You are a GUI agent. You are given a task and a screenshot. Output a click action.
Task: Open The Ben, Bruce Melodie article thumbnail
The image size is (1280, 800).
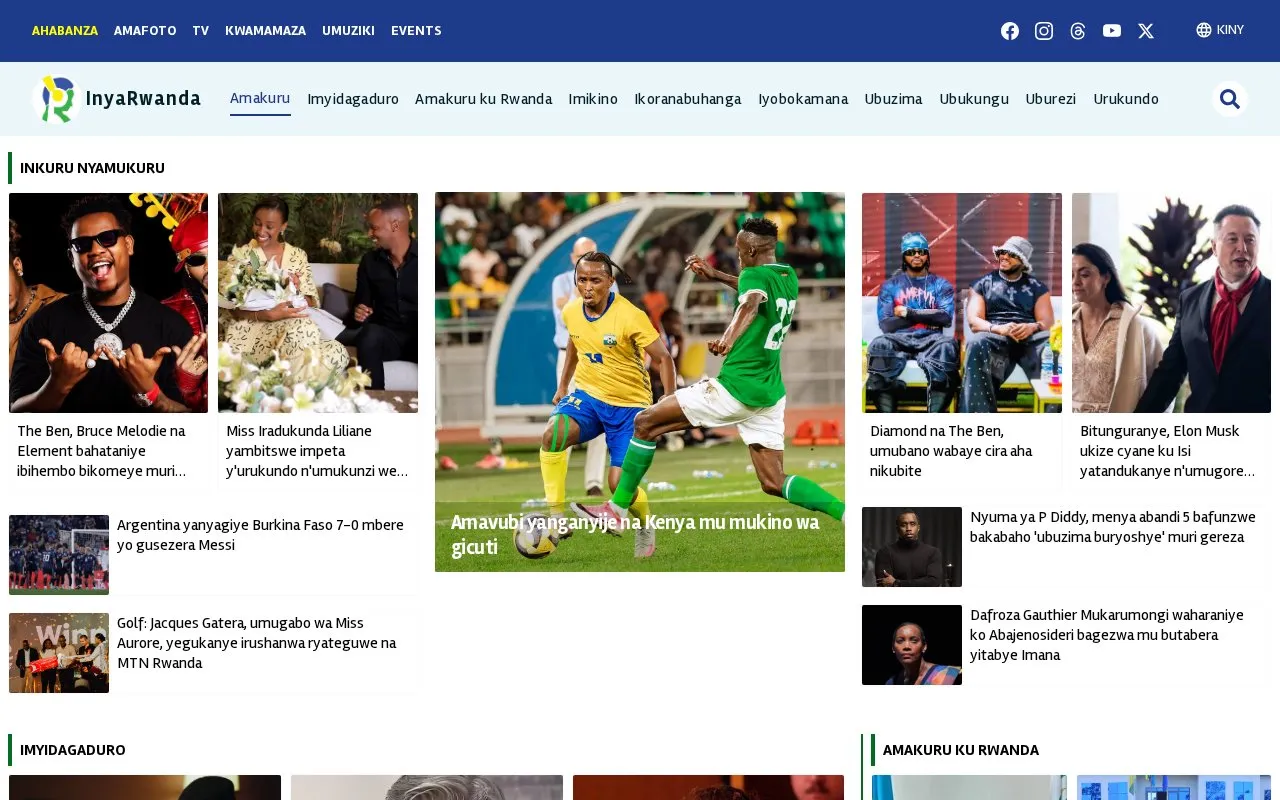click(x=109, y=303)
